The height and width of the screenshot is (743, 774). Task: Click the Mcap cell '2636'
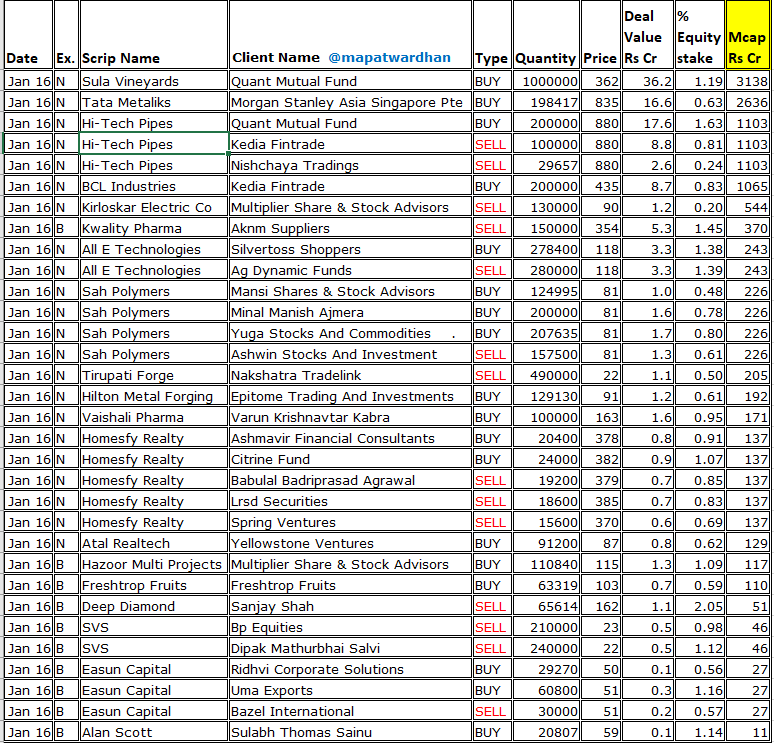click(747, 102)
